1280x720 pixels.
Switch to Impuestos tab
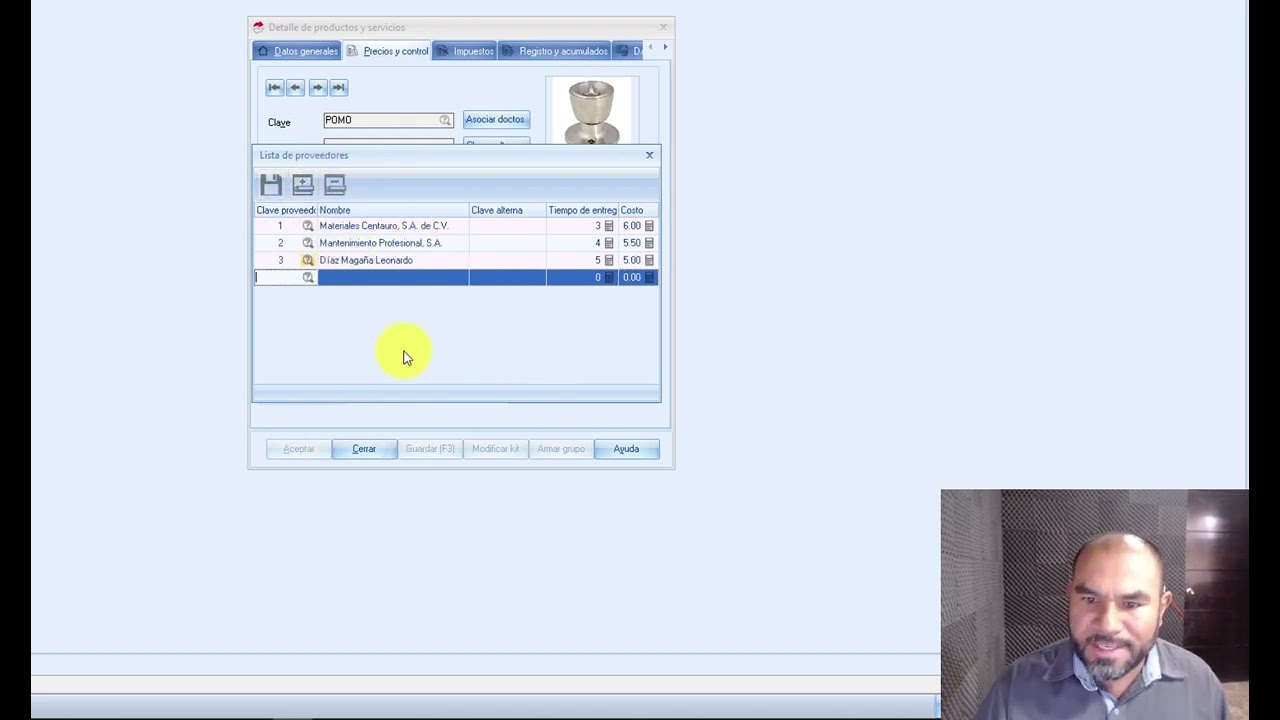[x=465, y=51]
